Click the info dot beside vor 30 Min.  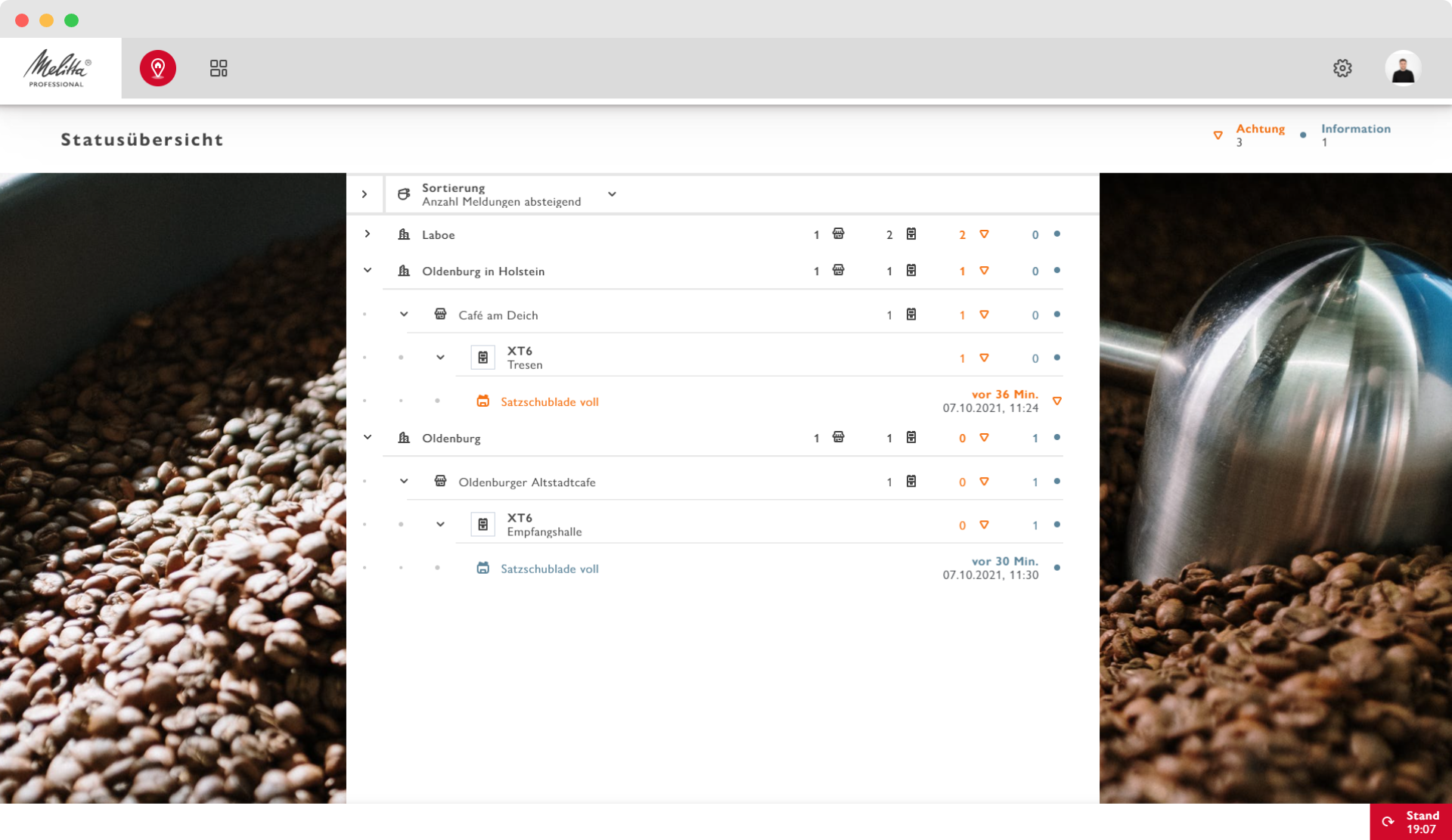[x=1057, y=567]
